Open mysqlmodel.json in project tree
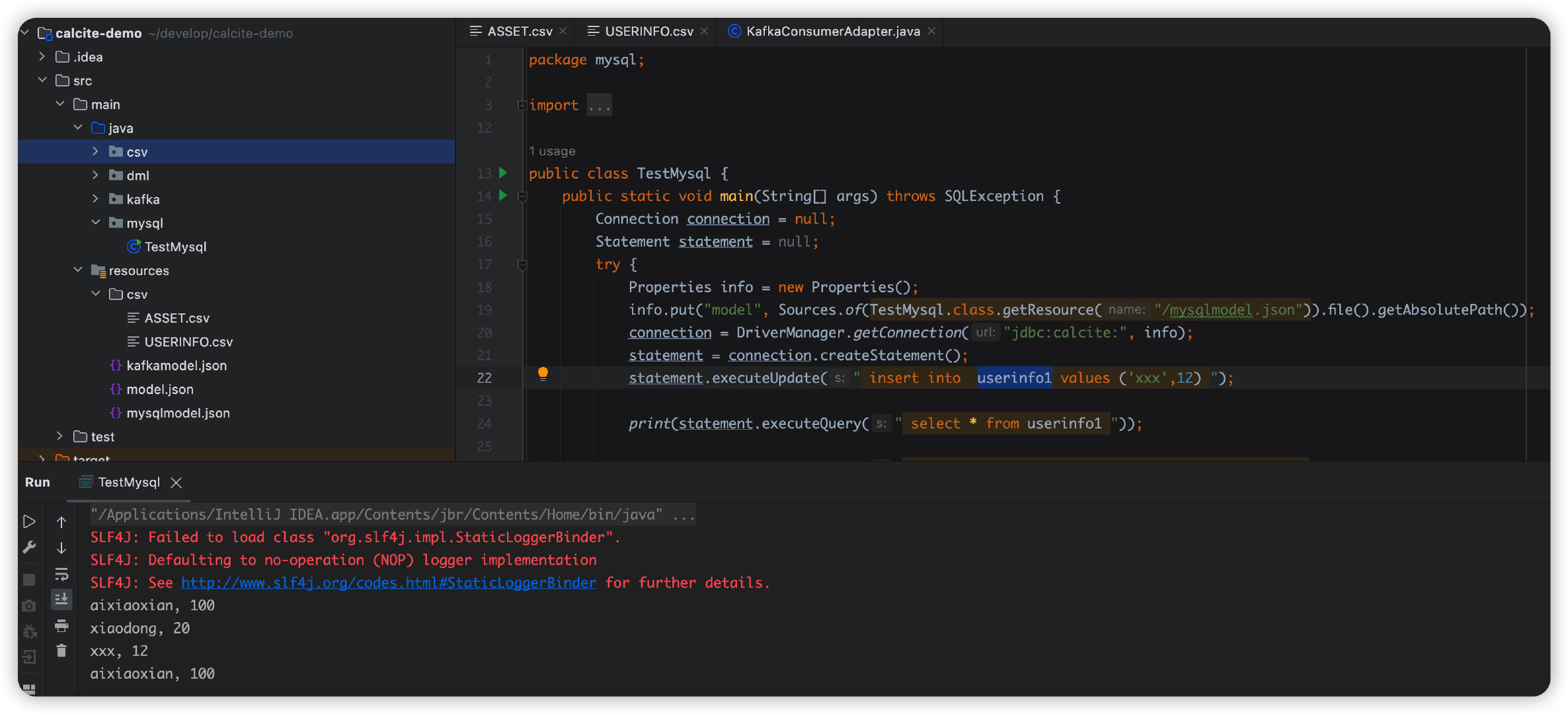The image size is (1568, 714). point(178,413)
